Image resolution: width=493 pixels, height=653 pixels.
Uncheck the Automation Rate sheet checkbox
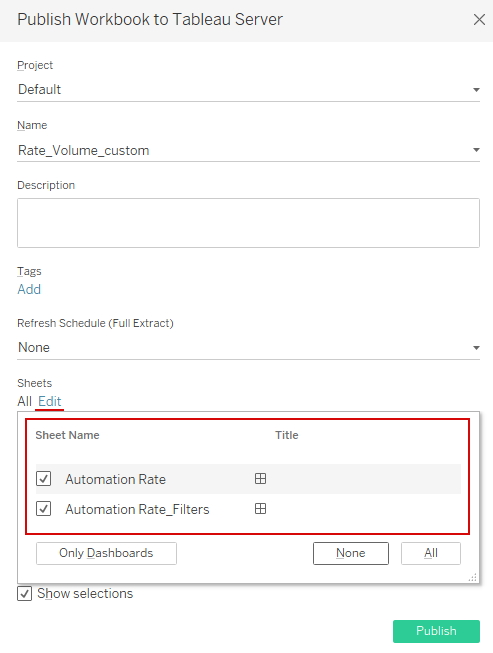pos(43,479)
